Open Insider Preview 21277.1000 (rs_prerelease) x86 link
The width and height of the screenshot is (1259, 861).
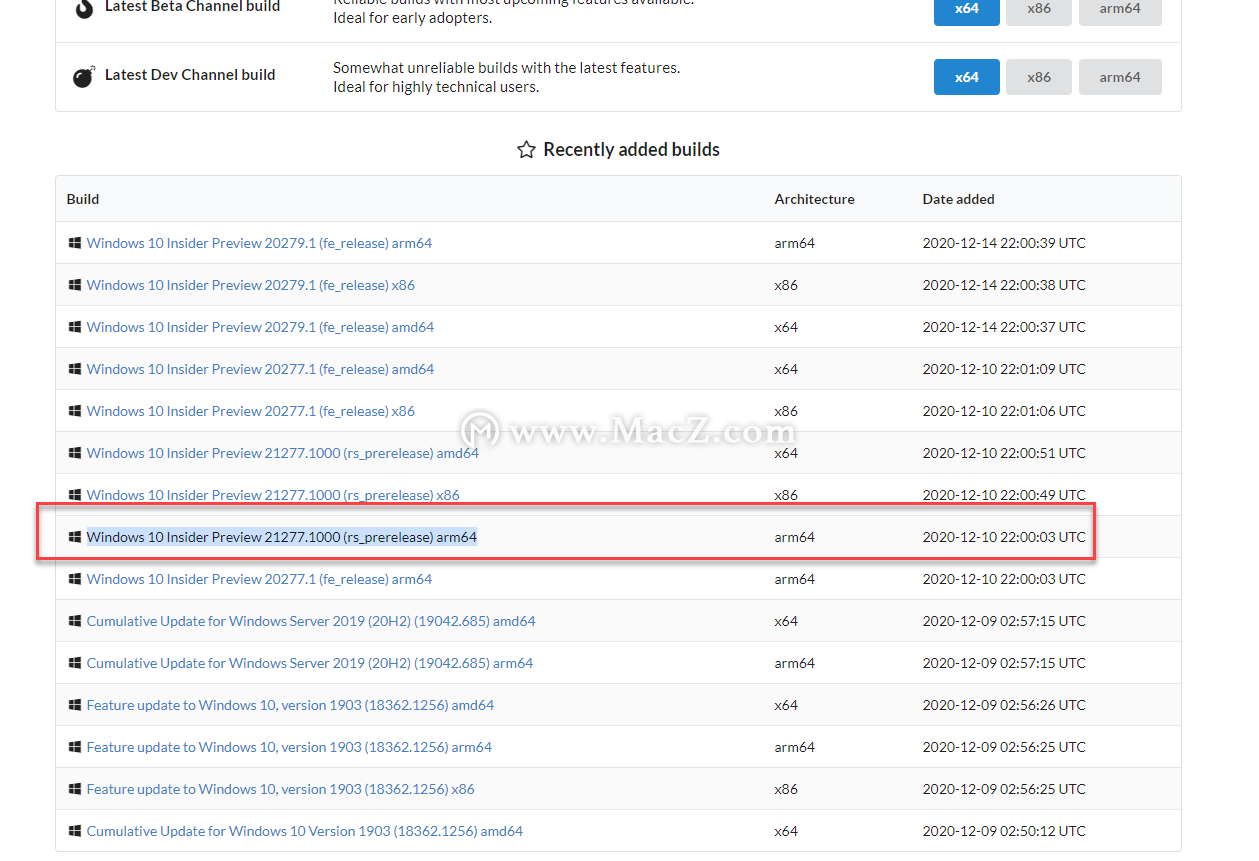pos(273,495)
